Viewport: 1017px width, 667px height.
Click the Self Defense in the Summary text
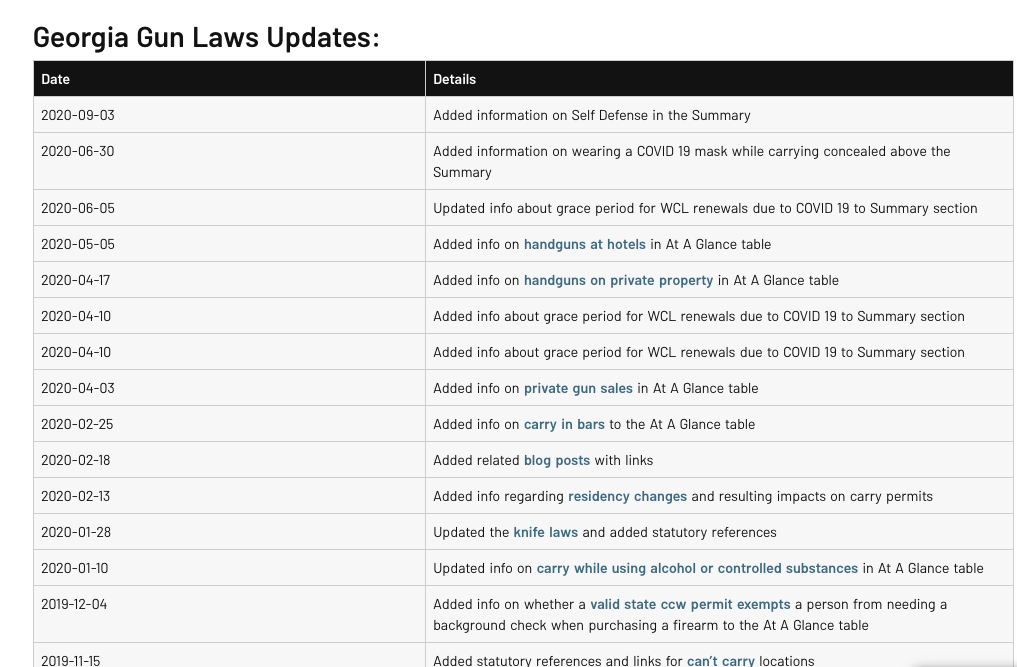point(661,115)
